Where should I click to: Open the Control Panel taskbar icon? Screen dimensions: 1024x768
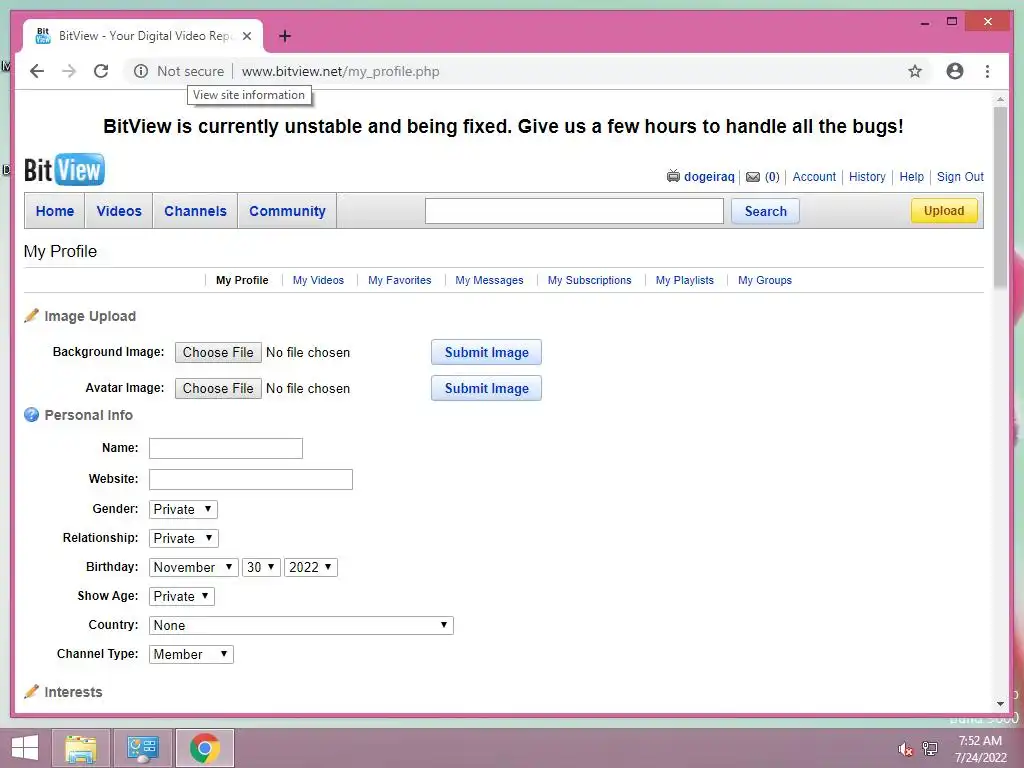[143, 748]
